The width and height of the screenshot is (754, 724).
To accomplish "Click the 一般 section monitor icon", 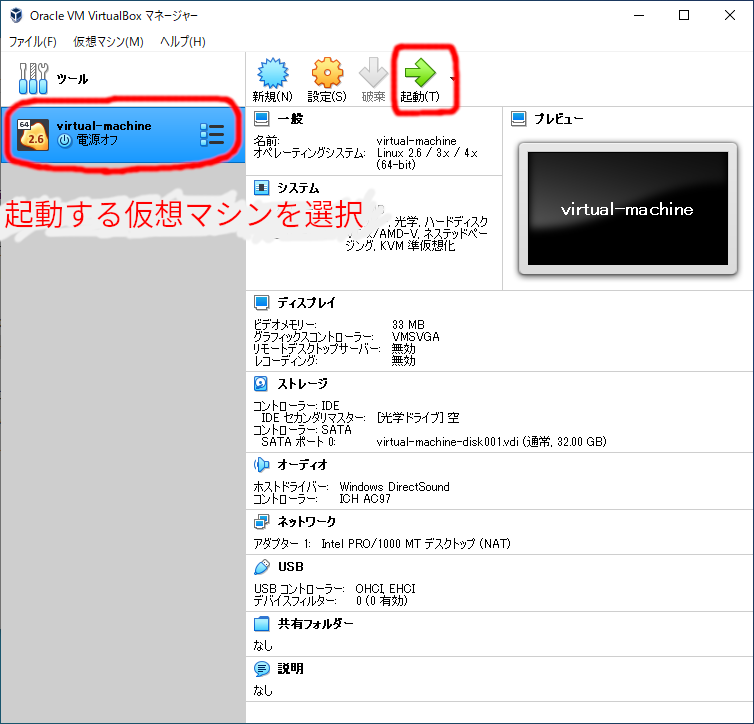I will tap(262, 119).
